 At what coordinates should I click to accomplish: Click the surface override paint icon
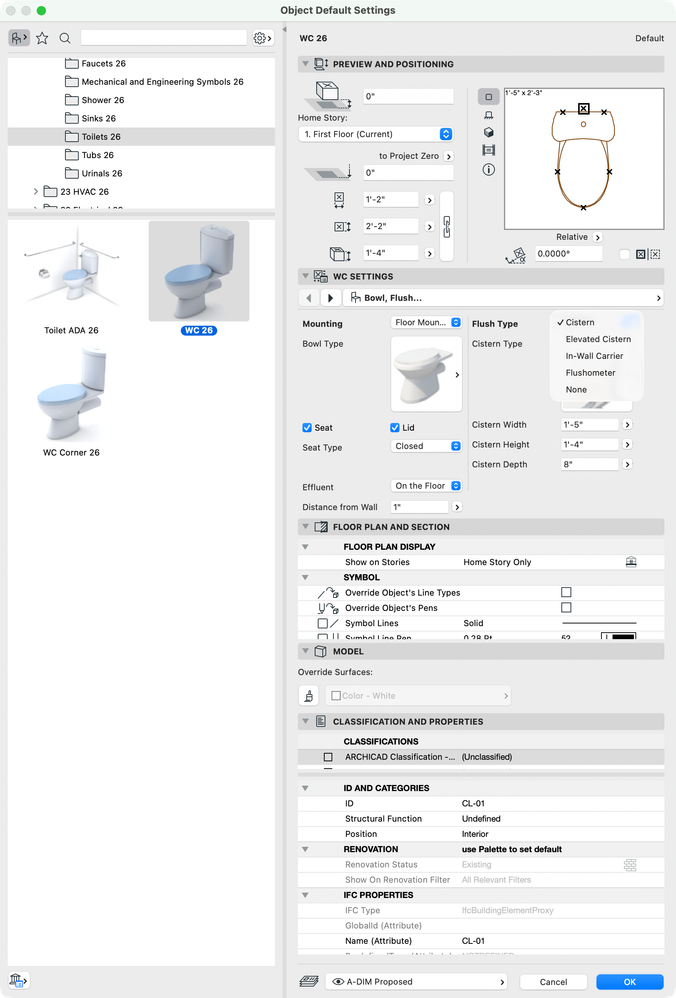(309, 696)
